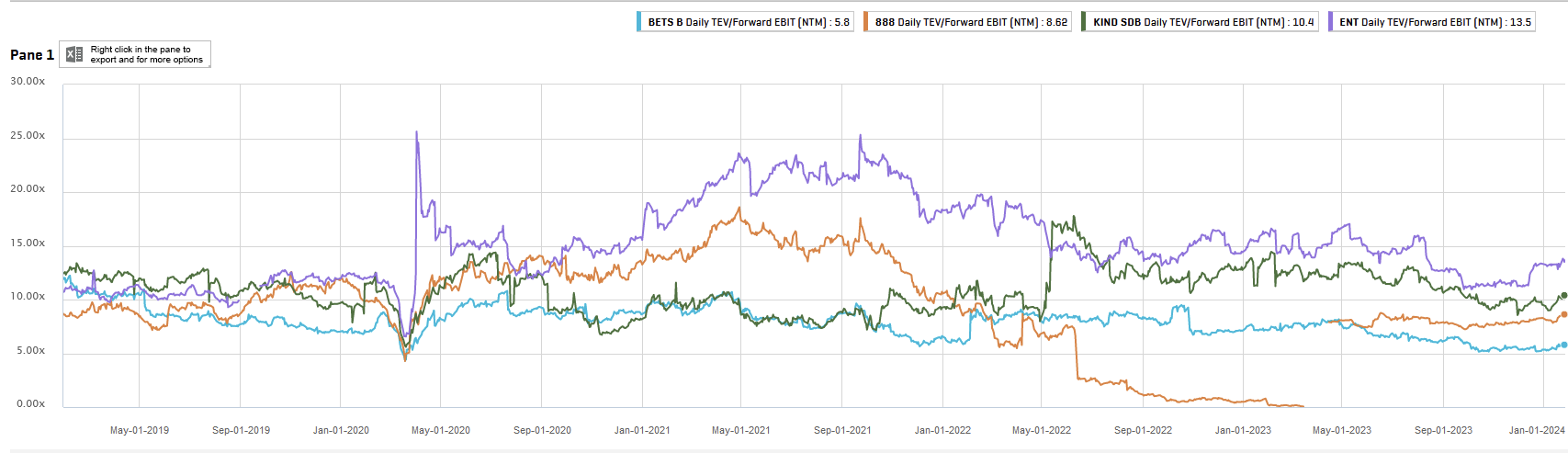
Task: Select the BETS B TEV/Forward EBIT legend entry
Action: point(749,22)
